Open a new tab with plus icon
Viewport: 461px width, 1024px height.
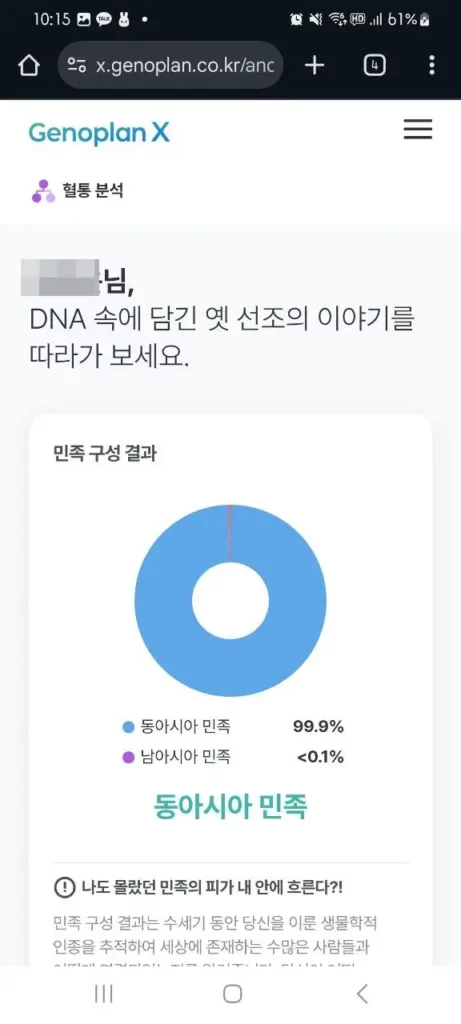tap(315, 65)
